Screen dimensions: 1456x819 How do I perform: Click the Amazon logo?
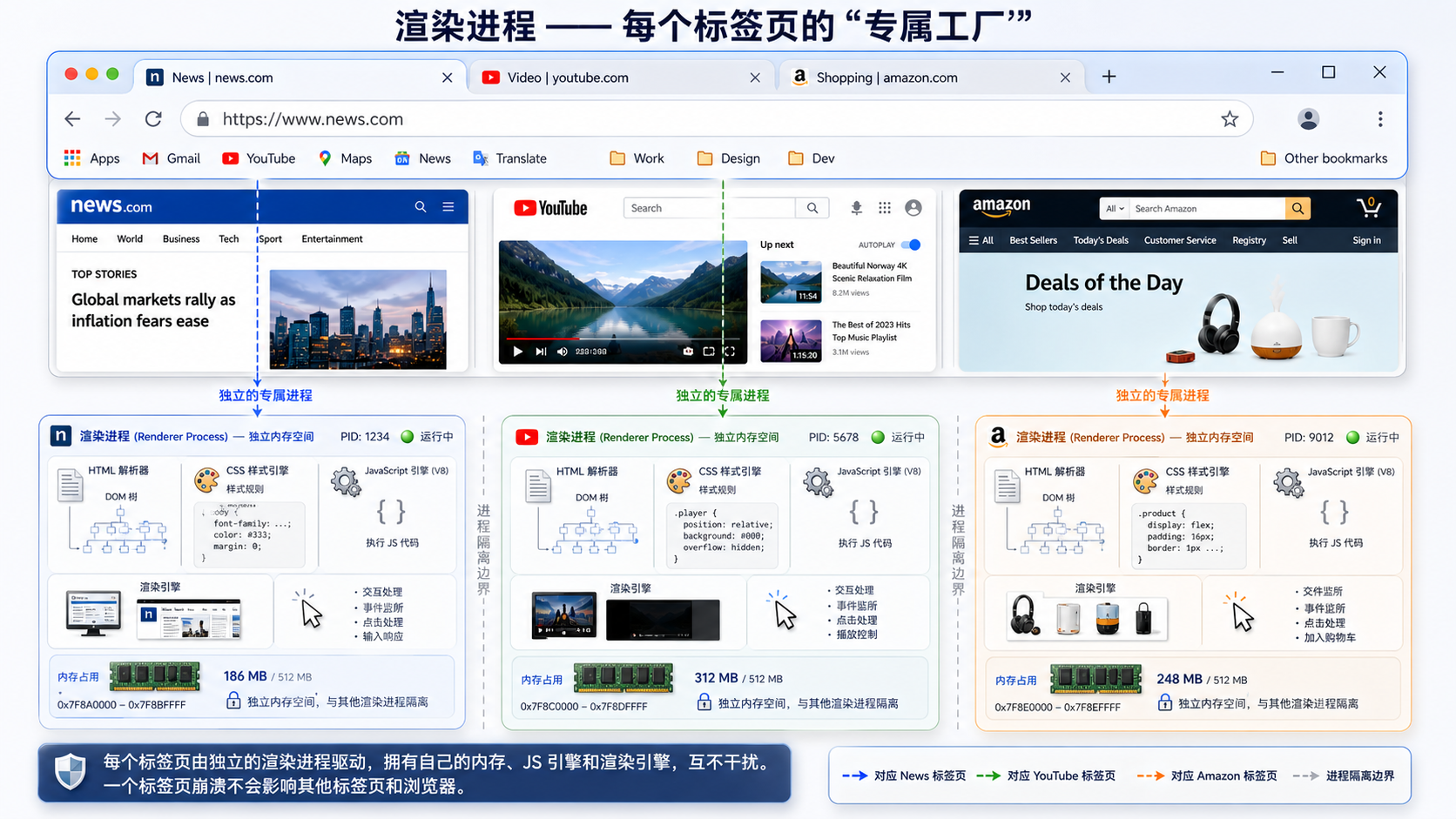pyautogui.click(x=1001, y=207)
